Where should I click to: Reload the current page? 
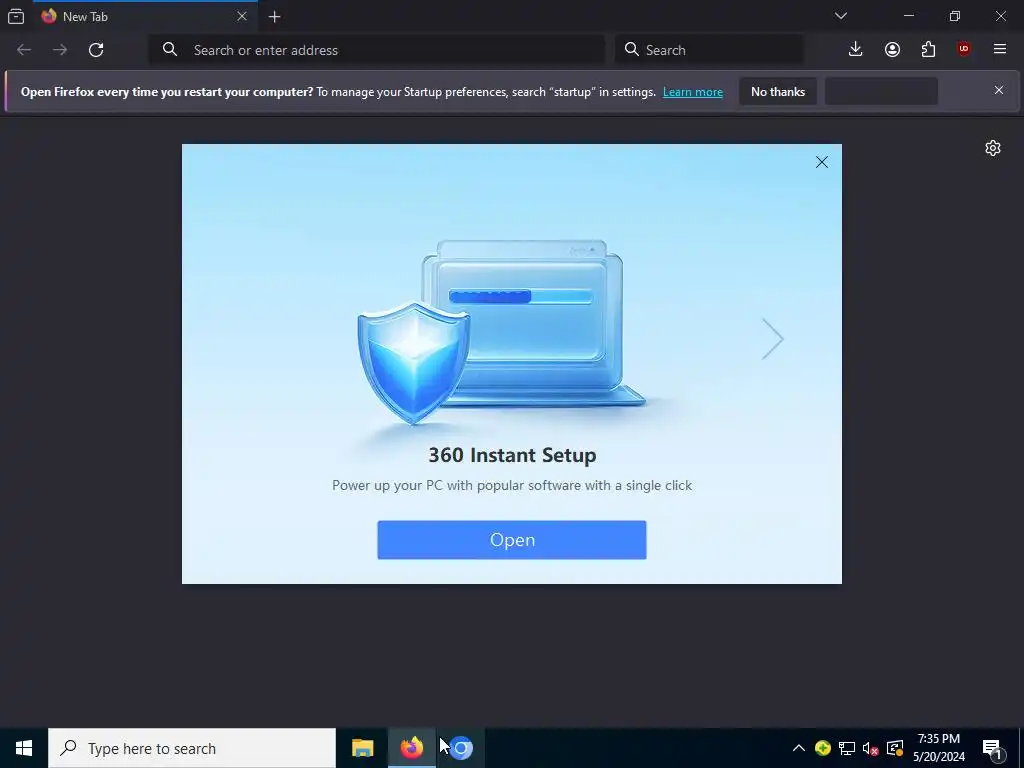[x=96, y=50]
